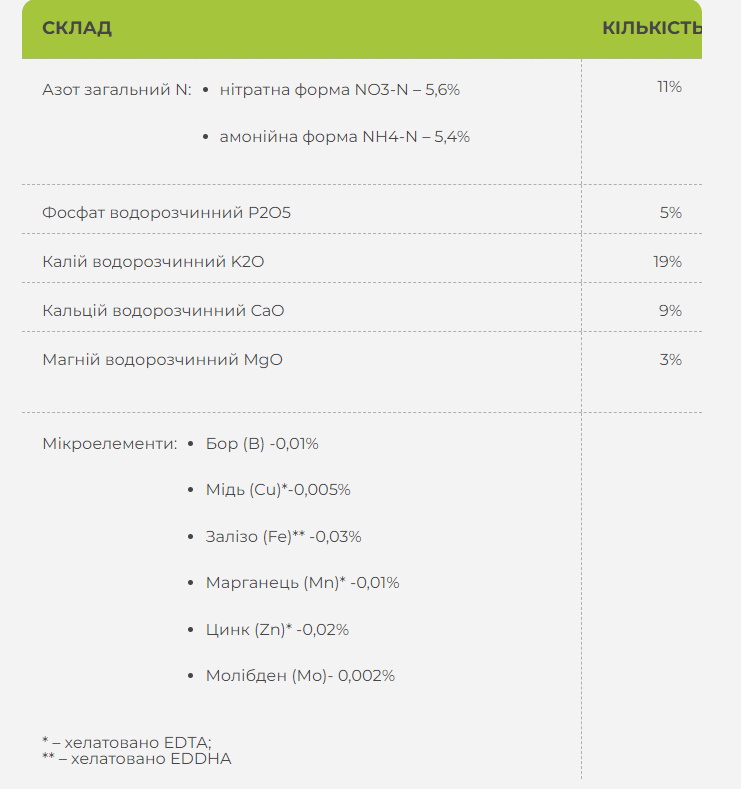Select the 19% potassium quantity value

click(x=667, y=262)
